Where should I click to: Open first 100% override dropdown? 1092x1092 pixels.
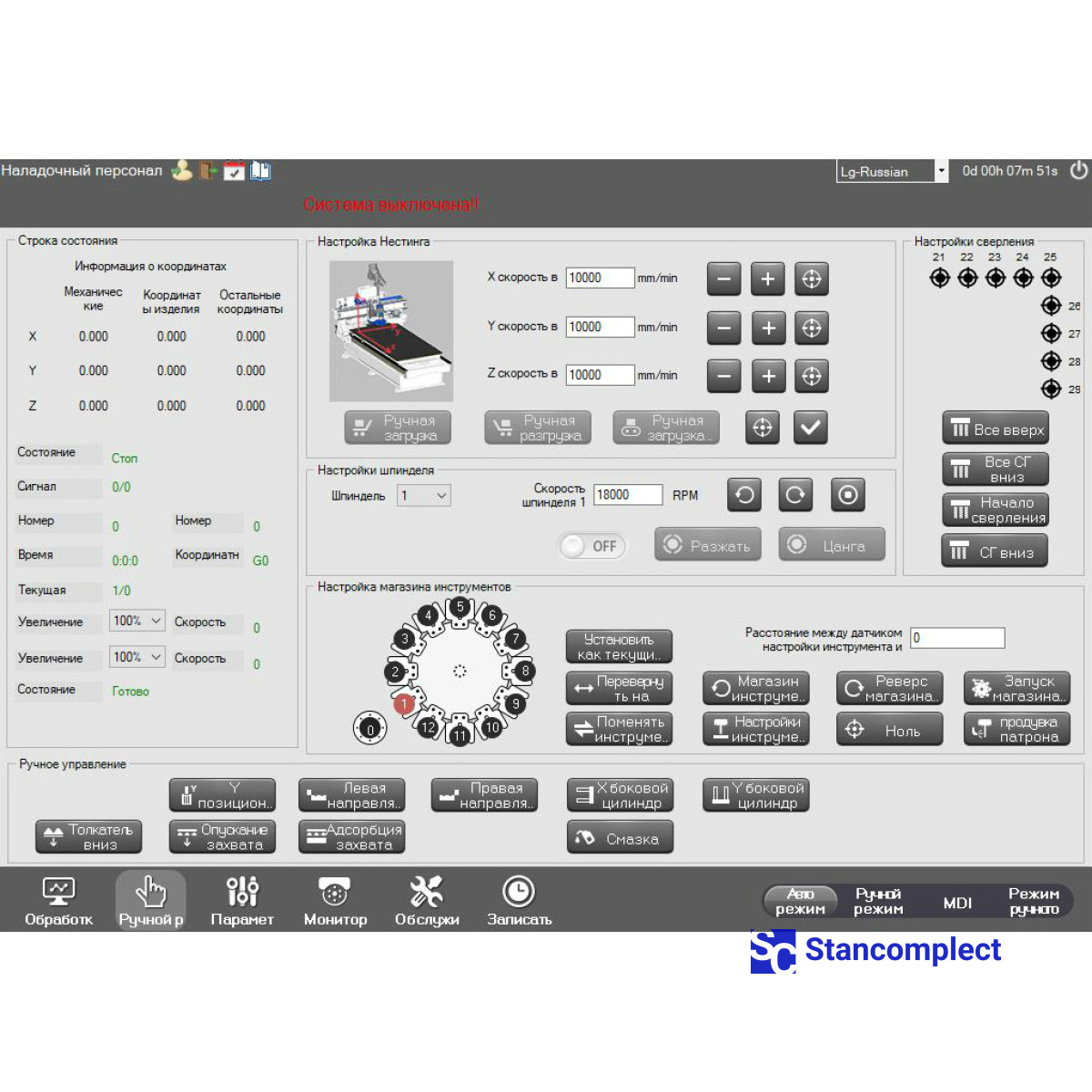(x=136, y=621)
